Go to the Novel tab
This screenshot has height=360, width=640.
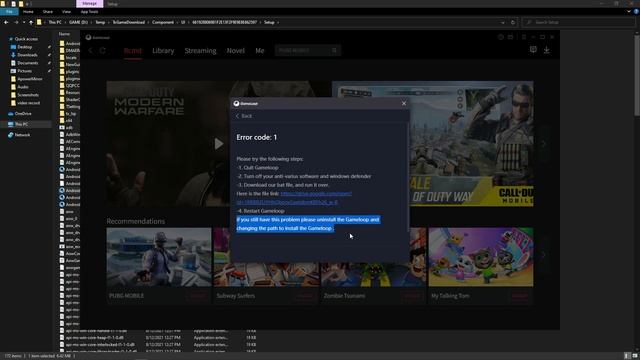click(236, 51)
